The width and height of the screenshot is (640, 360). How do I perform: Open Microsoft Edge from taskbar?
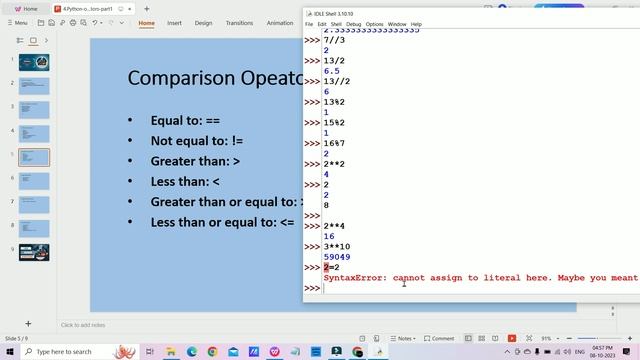(192, 351)
